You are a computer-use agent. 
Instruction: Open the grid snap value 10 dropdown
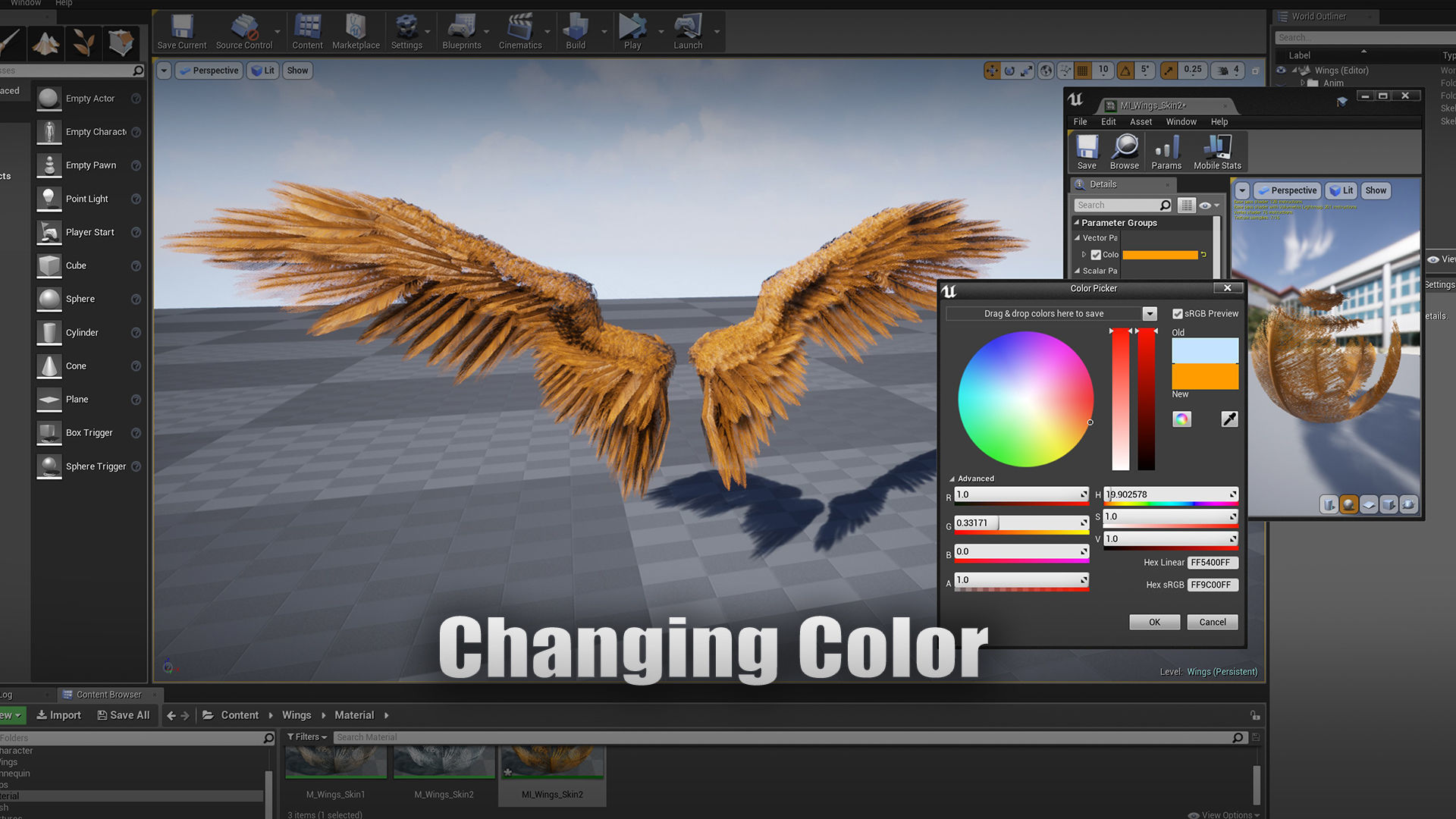1103,71
